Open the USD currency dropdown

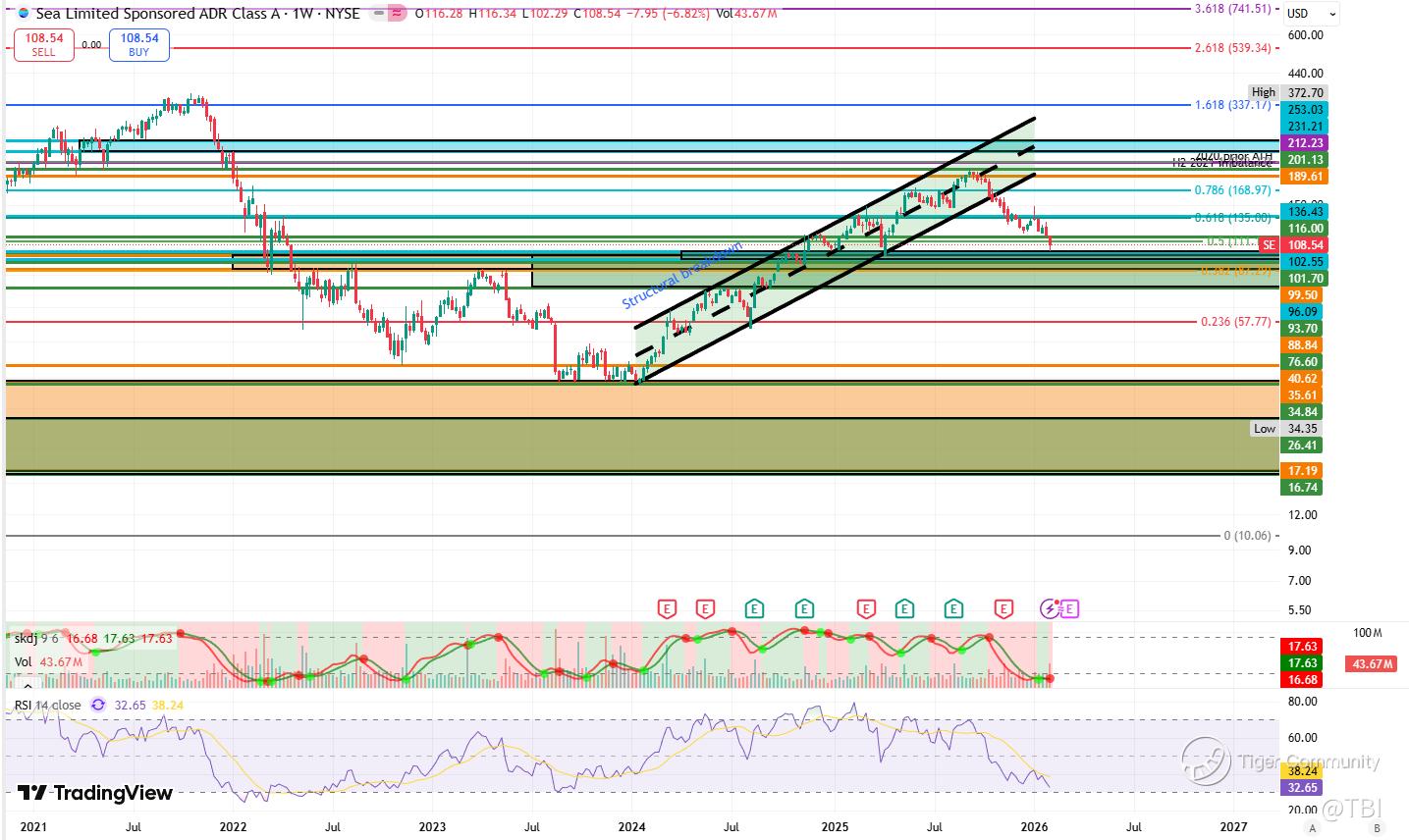[1312, 14]
